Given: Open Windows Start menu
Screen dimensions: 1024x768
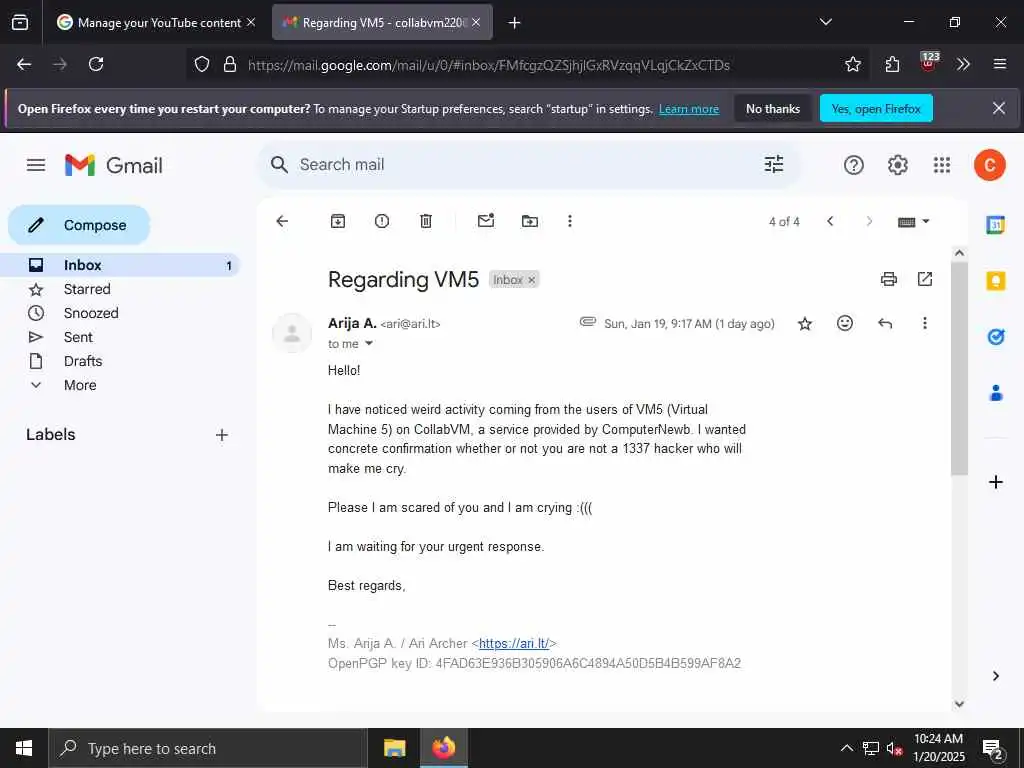Looking at the screenshot, I should click(x=24, y=748).
